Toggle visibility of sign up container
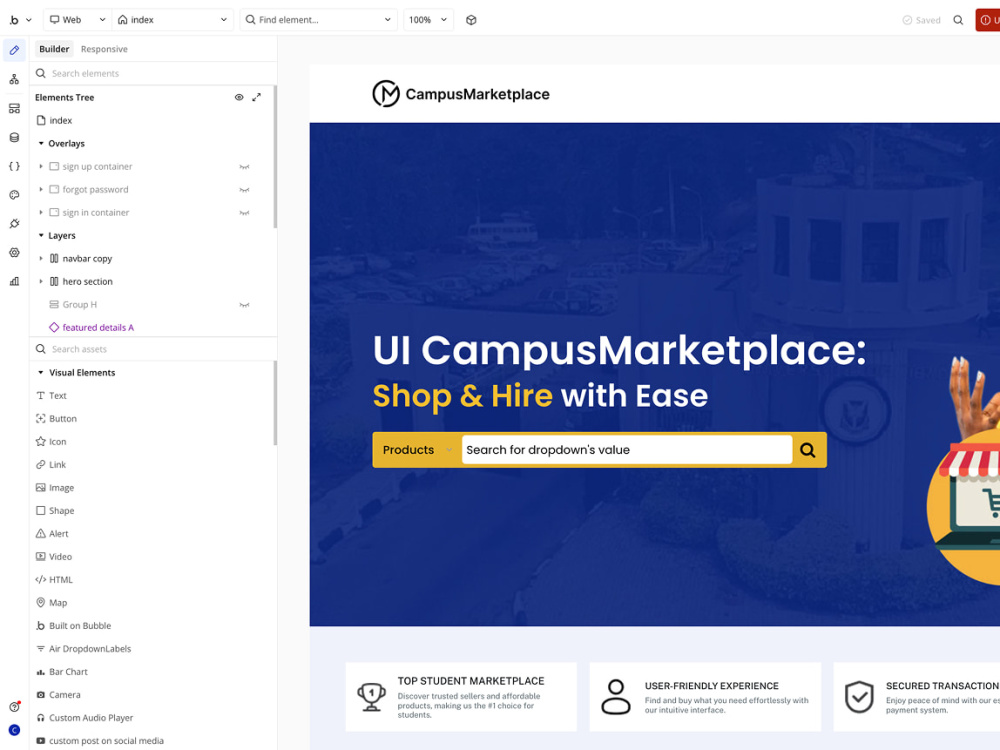The width and height of the screenshot is (1000, 750). 244,166
